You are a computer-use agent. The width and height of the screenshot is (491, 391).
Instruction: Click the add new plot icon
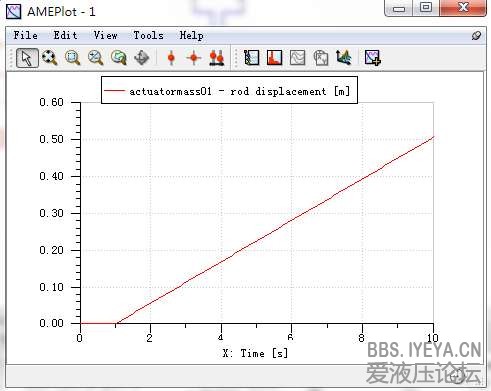tap(372, 58)
